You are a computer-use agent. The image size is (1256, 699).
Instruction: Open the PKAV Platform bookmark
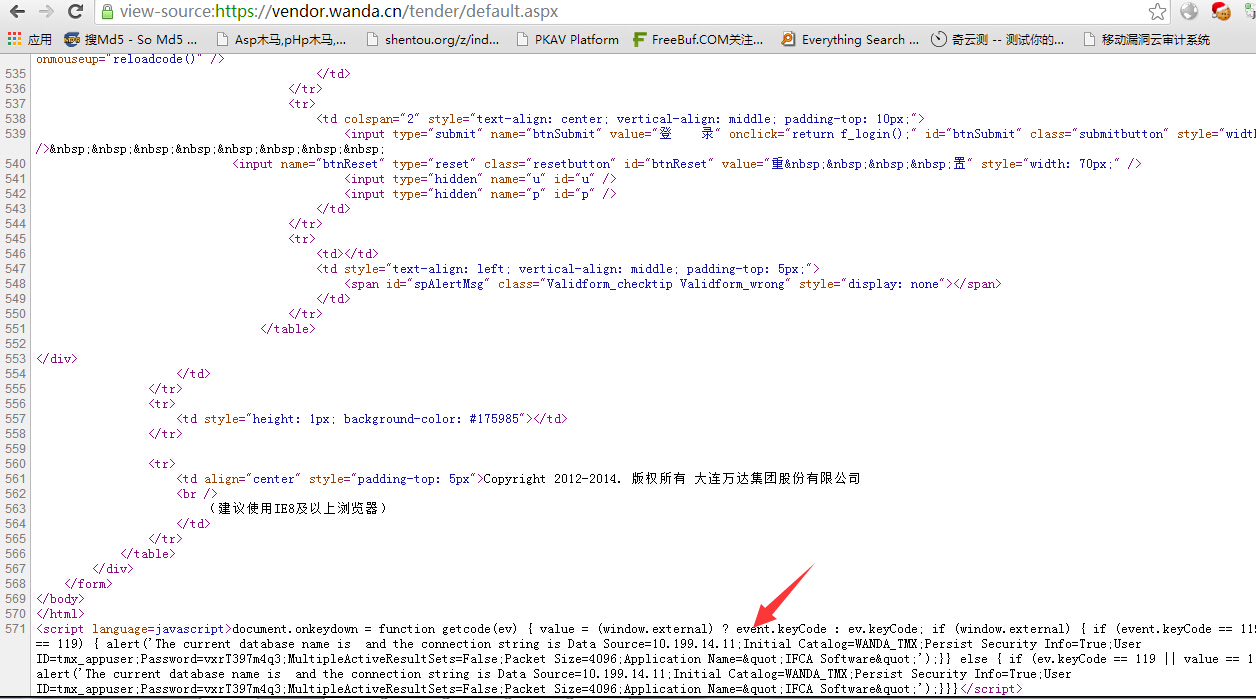point(568,40)
